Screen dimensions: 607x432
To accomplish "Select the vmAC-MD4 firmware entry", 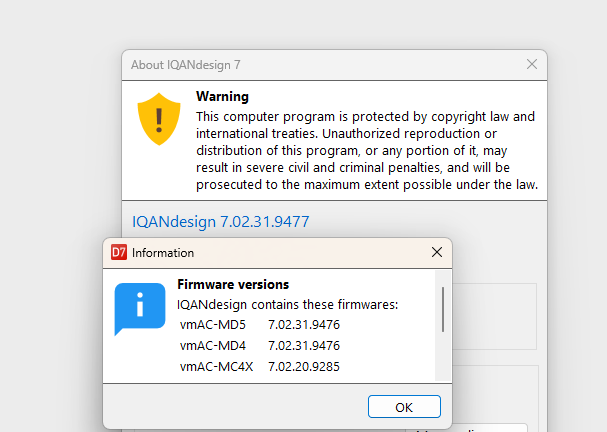I will coord(213,345).
